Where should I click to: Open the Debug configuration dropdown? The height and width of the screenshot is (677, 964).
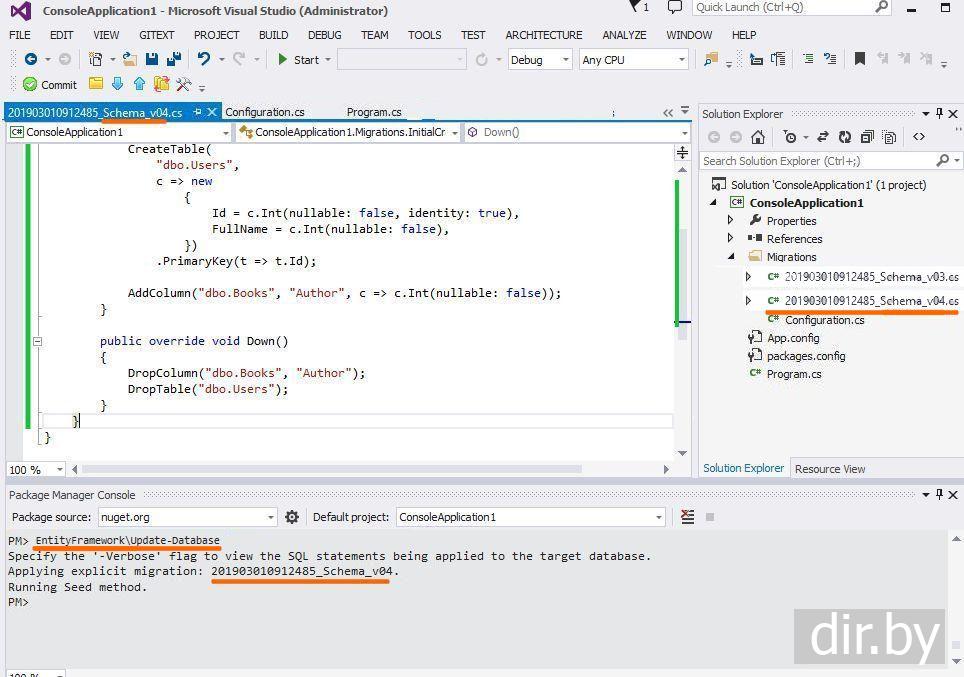pos(540,60)
